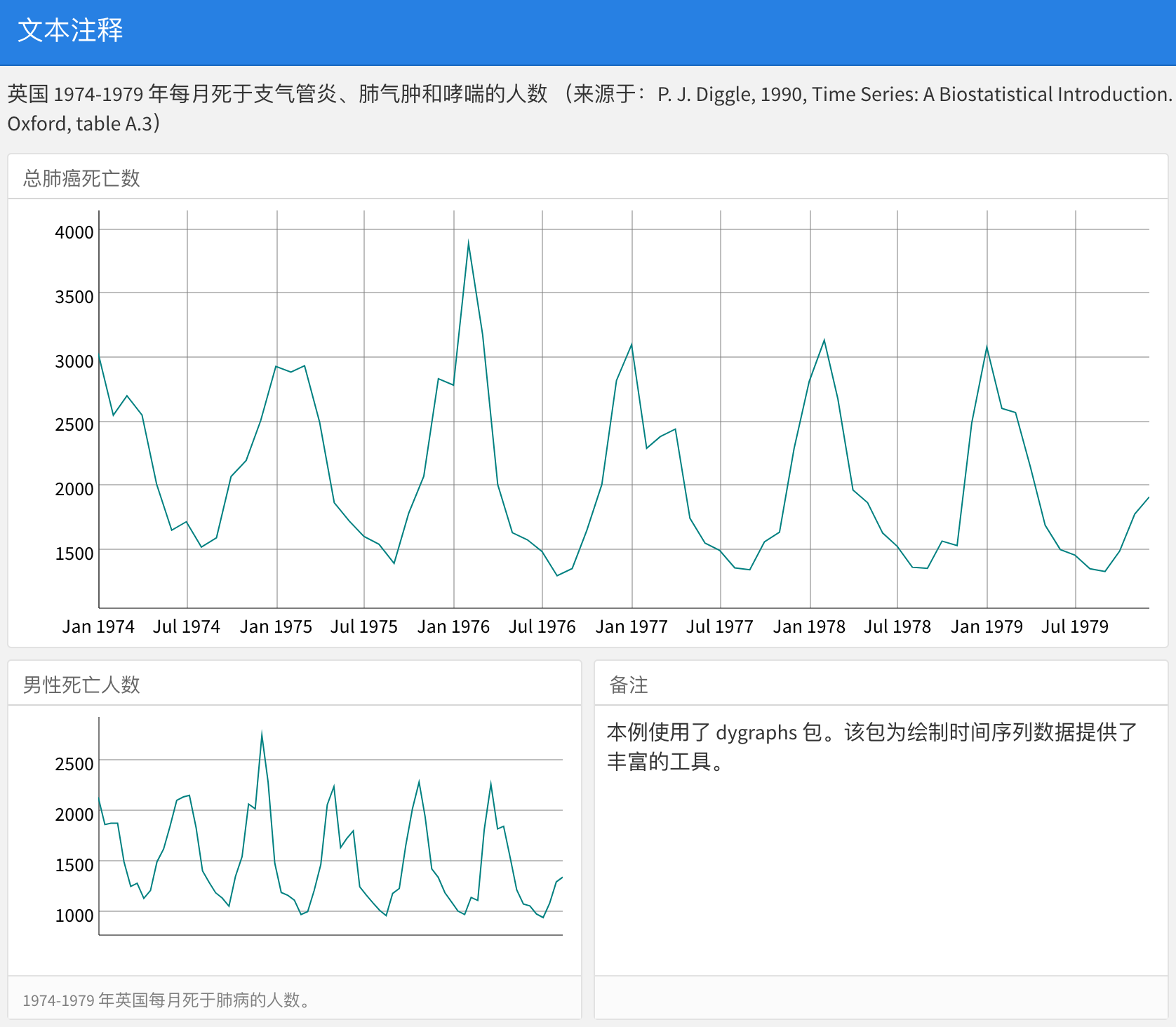Click the Jul 1977 axis label

pyautogui.click(x=720, y=626)
